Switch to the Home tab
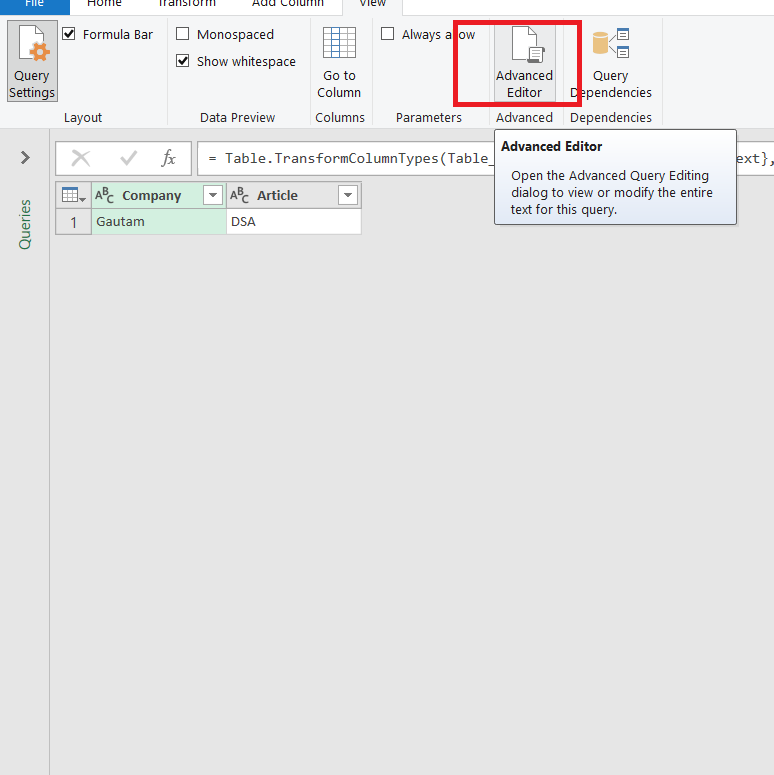Viewport: 774px width, 775px height. [x=104, y=5]
